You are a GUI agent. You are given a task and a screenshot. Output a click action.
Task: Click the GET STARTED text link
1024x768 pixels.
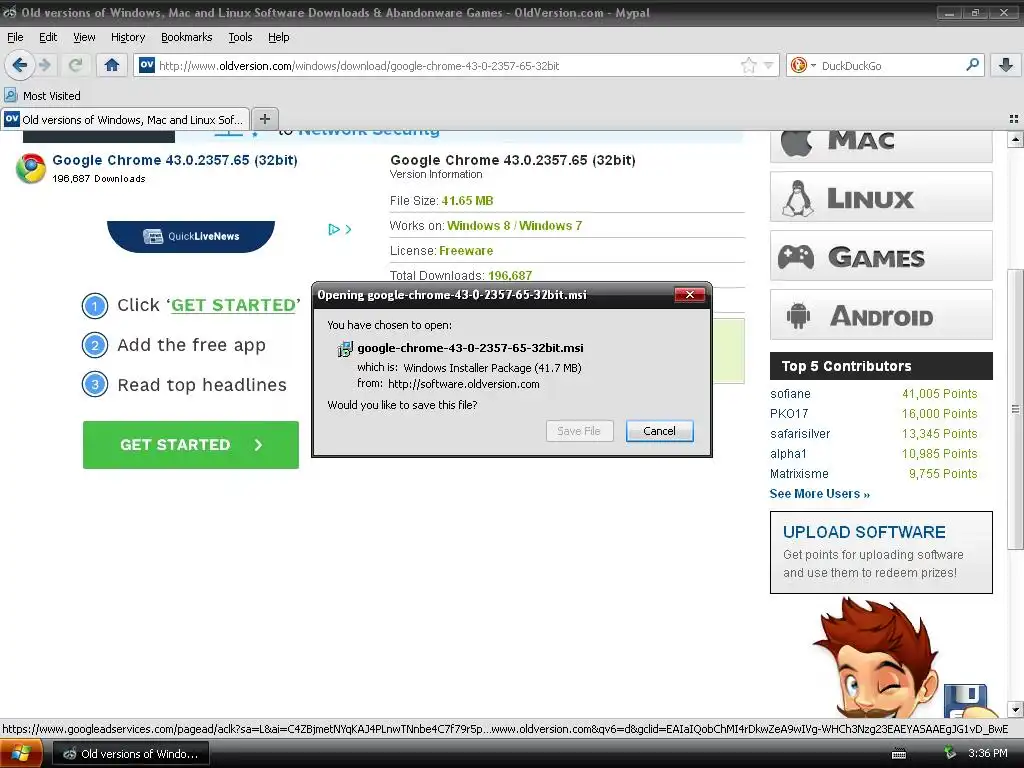(x=233, y=305)
